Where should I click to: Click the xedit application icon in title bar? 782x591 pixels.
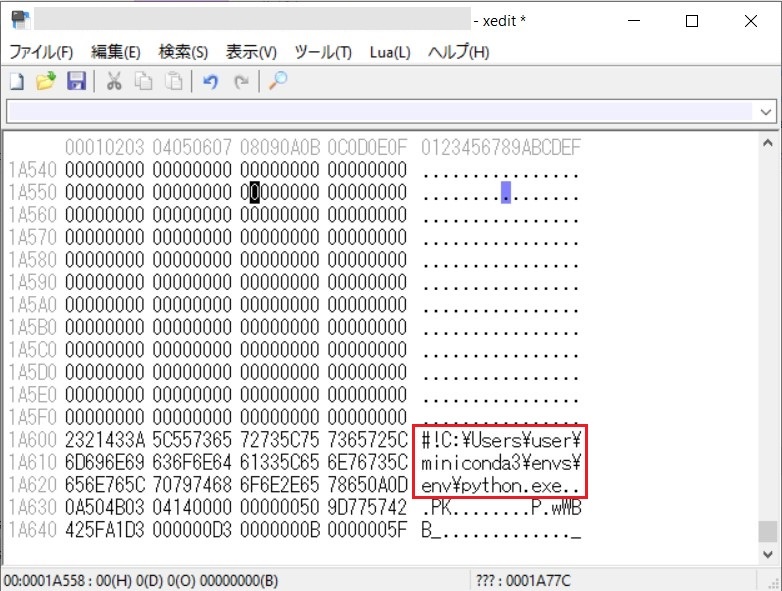coord(20,20)
